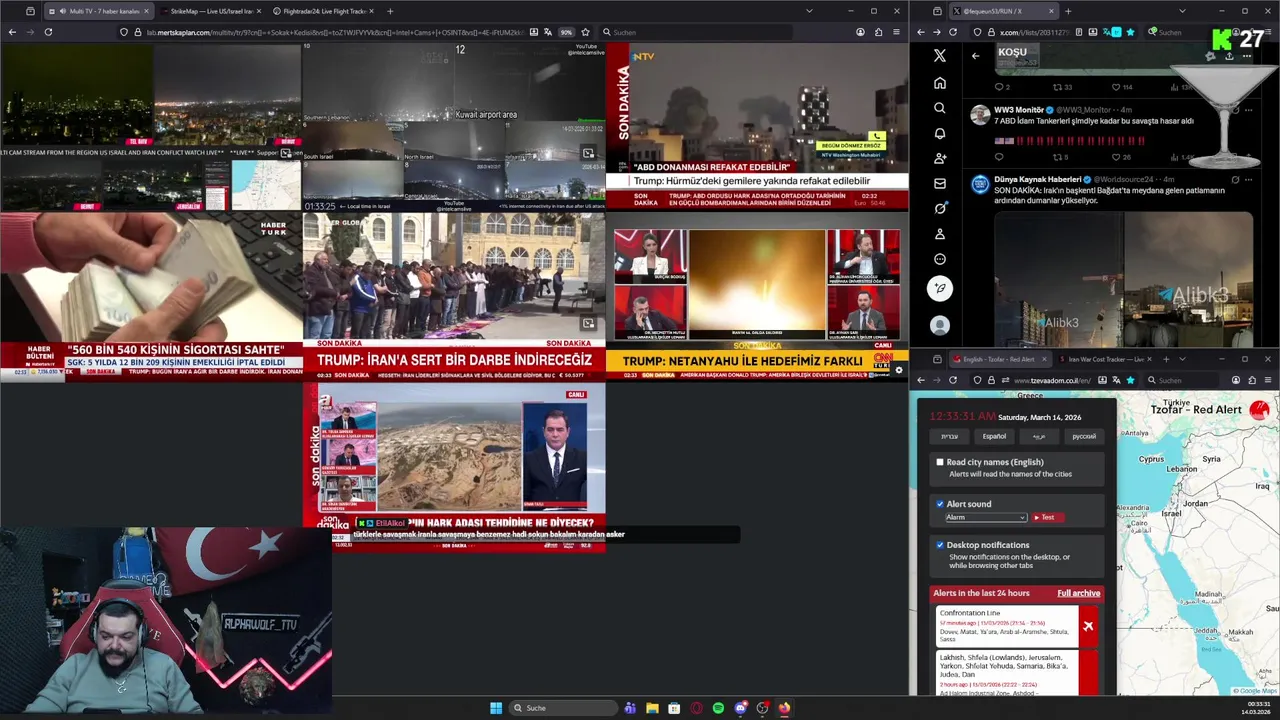Reply to the WW3 Monitör post
This screenshot has width=1280, height=720.
999,157
